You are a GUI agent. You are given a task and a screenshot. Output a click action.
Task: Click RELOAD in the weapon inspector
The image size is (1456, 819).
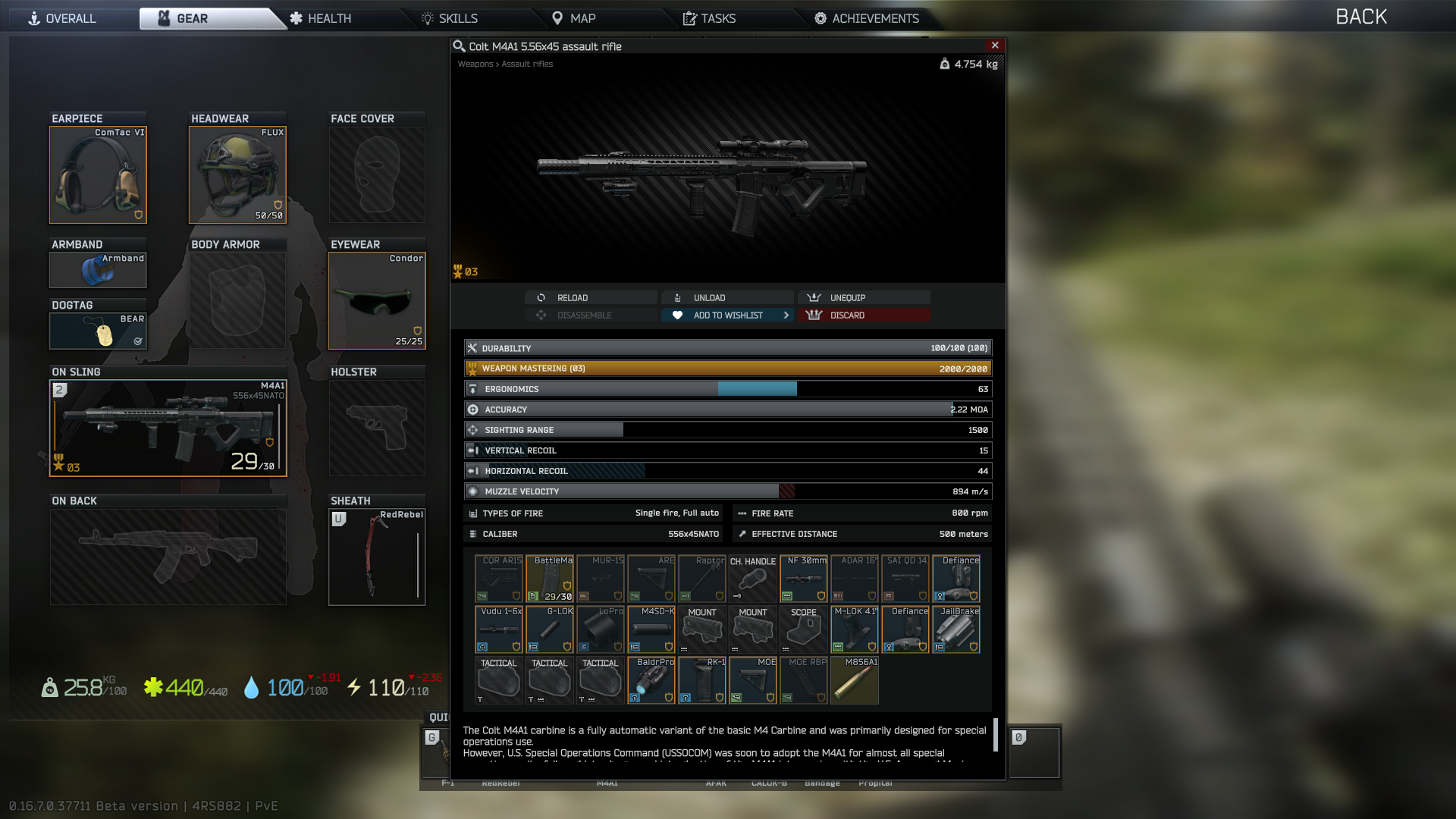[x=591, y=298]
